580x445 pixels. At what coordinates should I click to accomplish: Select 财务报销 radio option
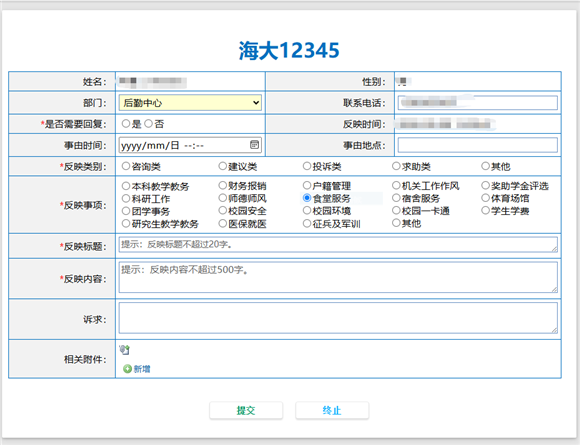222,185
